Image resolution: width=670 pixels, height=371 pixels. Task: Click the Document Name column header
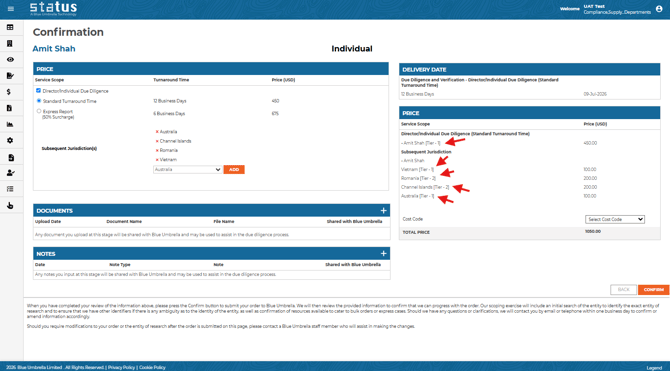[x=124, y=221]
